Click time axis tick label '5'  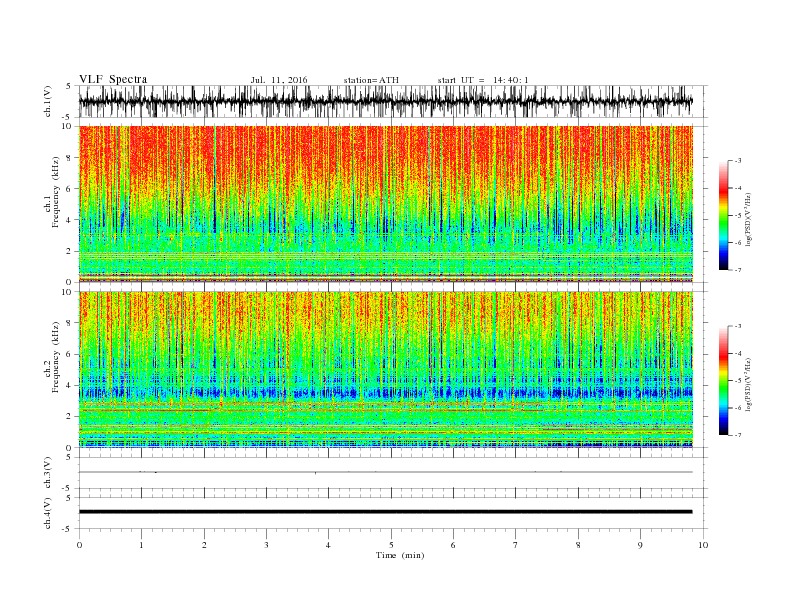tap(391, 545)
